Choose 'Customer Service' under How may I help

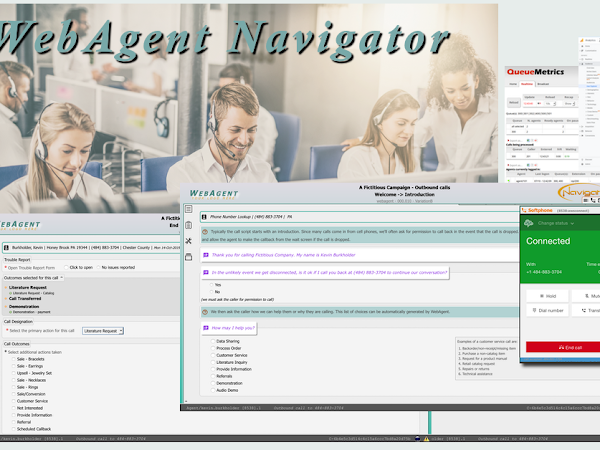click(x=213, y=355)
